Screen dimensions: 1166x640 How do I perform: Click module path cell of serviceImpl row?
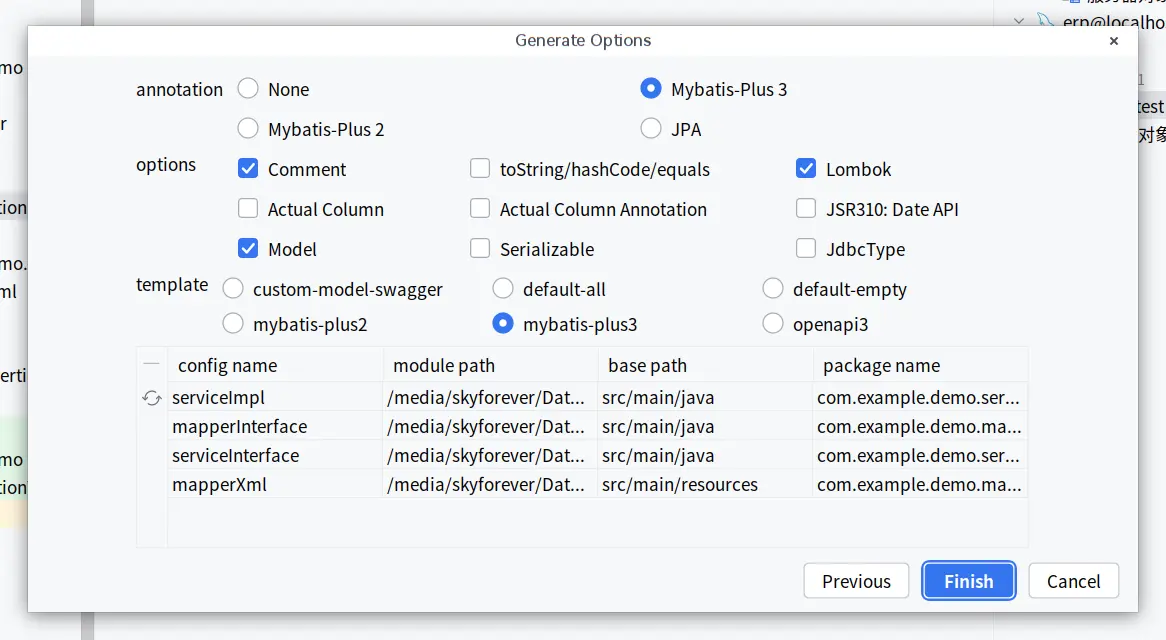pyautogui.click(x=491, y=398)
